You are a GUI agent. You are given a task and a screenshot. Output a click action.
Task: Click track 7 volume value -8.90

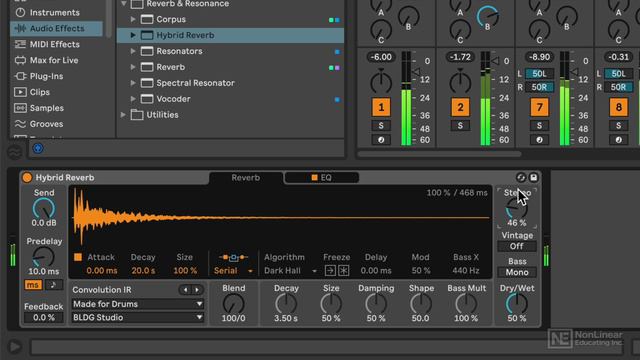pyautogui.click(x=539, y=57)
